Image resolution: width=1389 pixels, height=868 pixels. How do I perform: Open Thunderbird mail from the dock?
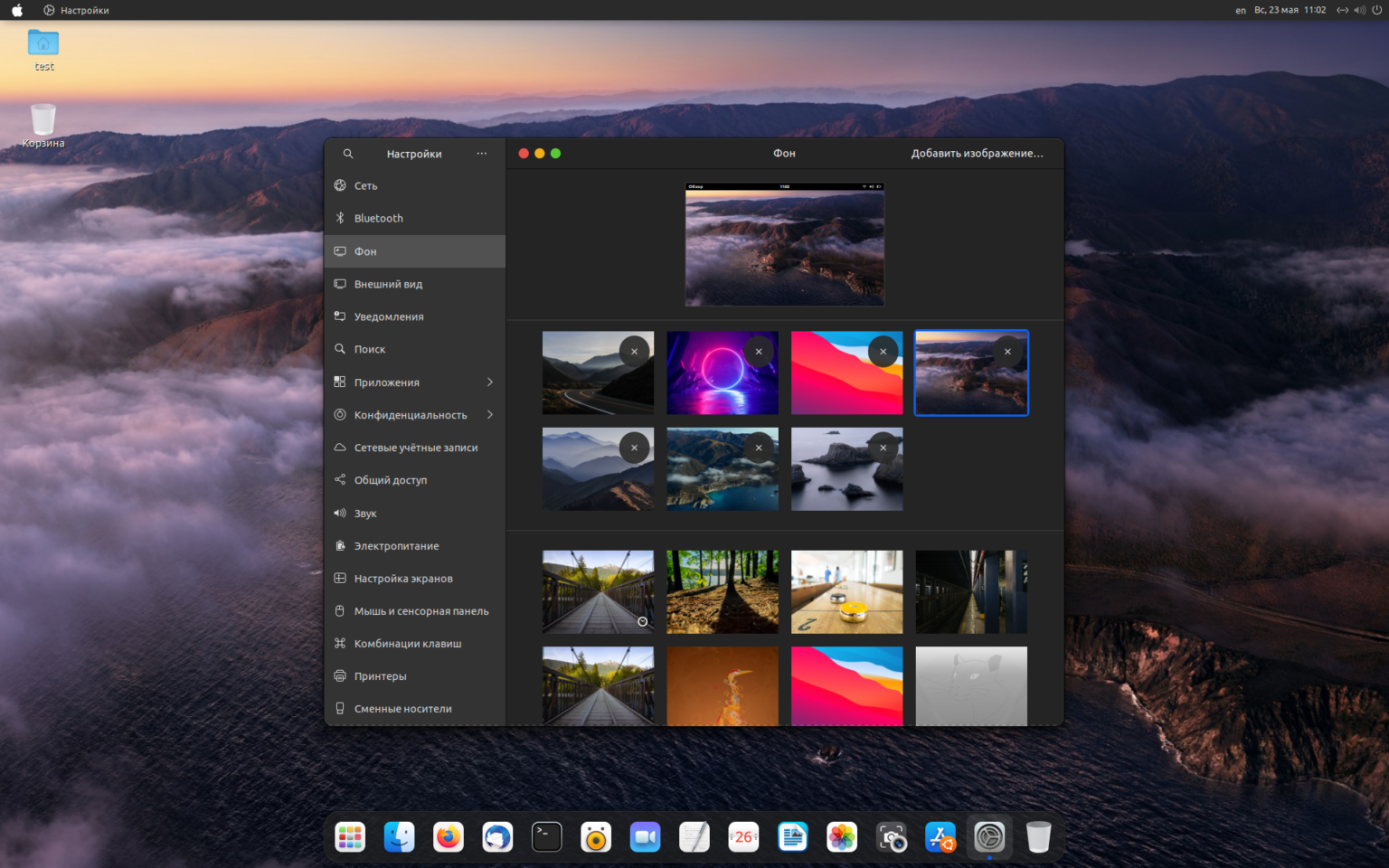click(x=497, y=837)
